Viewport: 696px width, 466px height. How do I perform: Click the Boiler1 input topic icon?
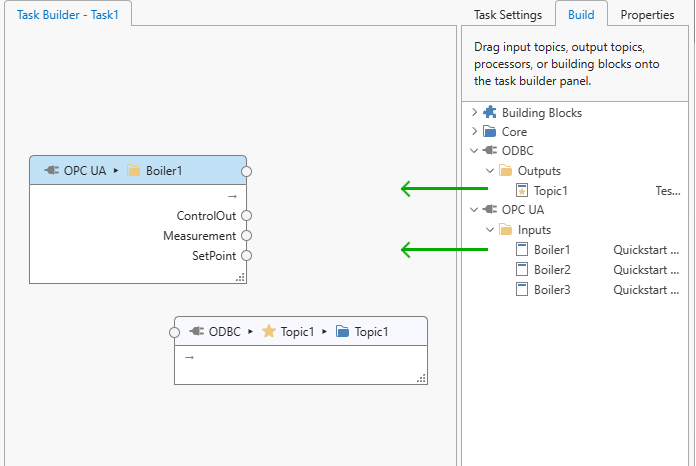coord(521,249)
